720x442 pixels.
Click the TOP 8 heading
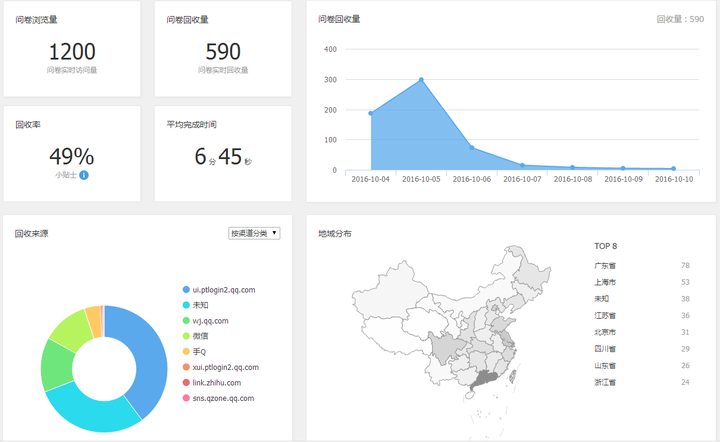(x=606, y=246)
